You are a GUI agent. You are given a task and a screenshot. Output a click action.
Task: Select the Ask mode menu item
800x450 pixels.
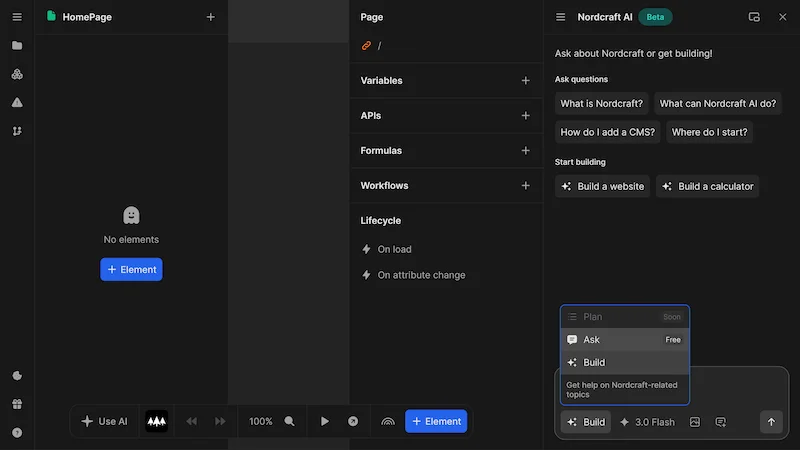[624, 340]
